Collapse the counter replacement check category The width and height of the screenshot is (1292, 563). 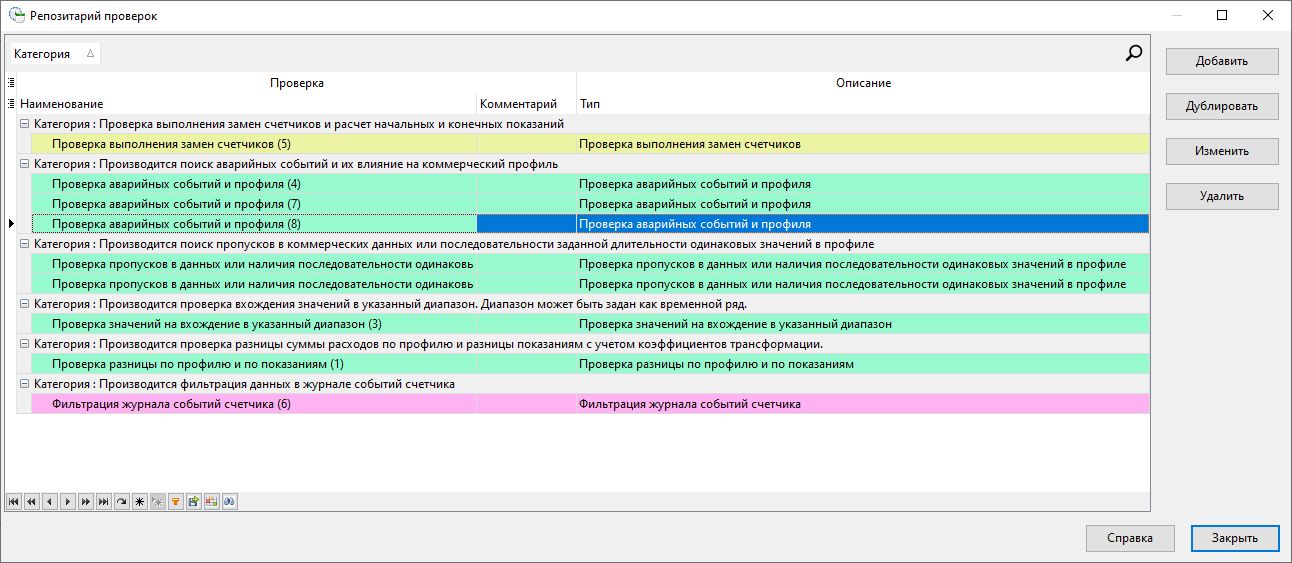click(25, 124)
